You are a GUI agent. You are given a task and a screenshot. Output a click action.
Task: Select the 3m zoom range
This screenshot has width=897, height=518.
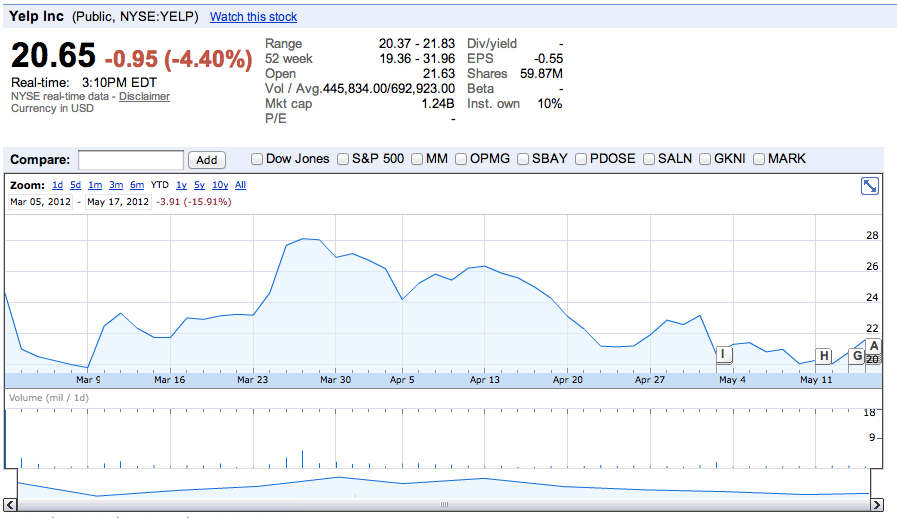coord(116,185)
